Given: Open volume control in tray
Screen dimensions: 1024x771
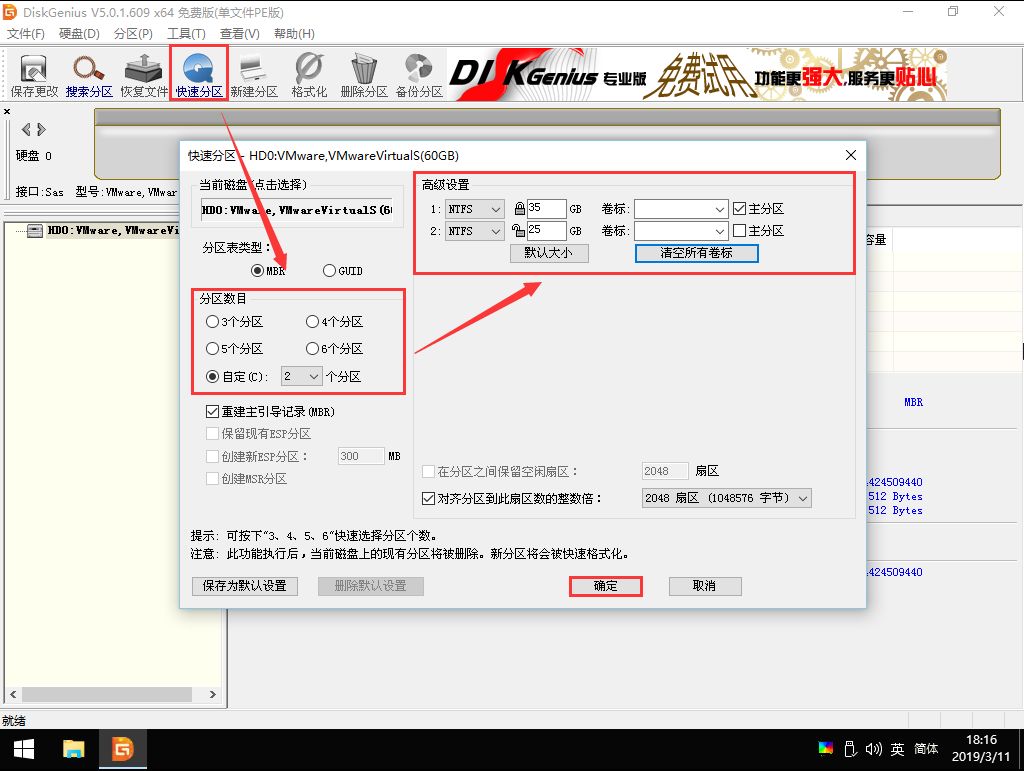Looking at the screenshot, I should (874, 749).
